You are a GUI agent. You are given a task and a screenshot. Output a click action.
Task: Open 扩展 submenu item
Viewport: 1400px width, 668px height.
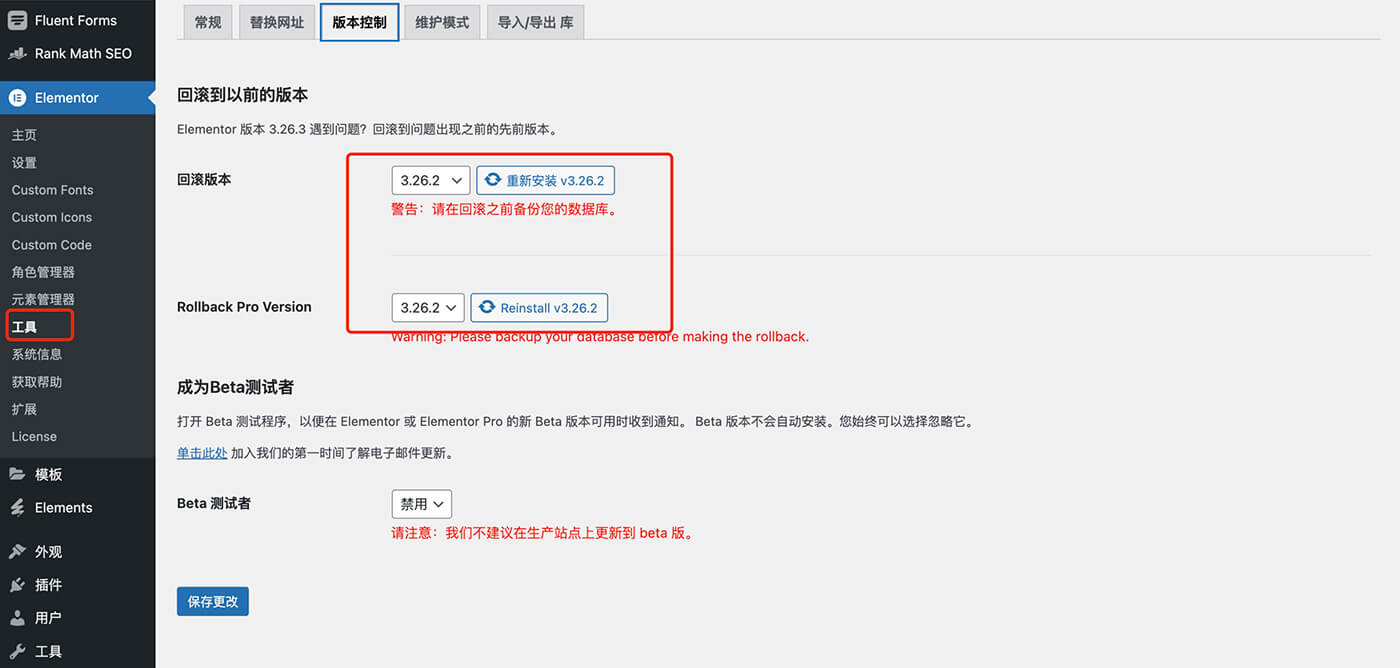click(x=24, y=409)
